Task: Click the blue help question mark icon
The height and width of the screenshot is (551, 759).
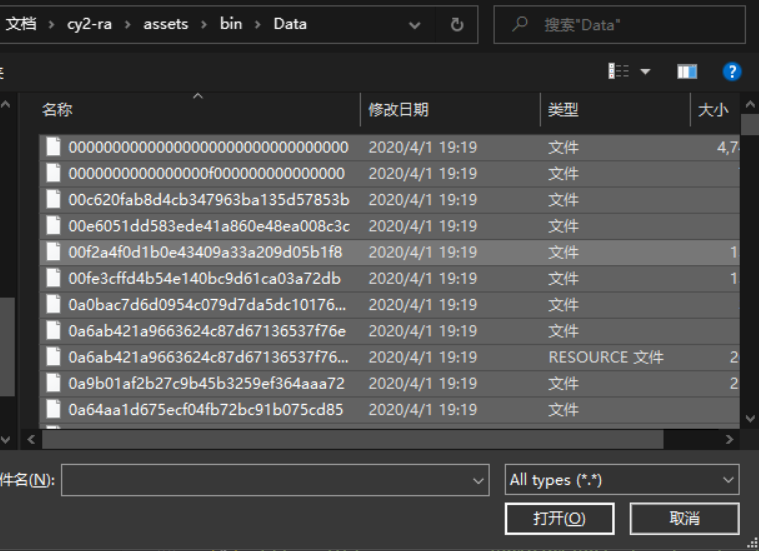Action: point(732,71)
